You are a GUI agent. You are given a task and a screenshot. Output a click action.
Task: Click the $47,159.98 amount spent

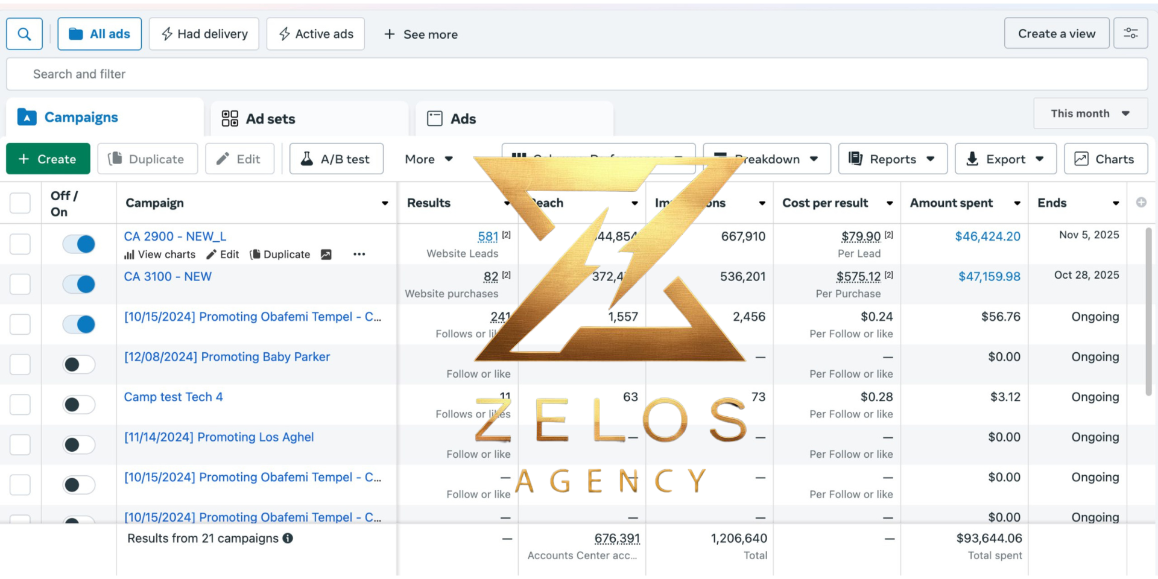pyautogui.click(x=990, y=276)
